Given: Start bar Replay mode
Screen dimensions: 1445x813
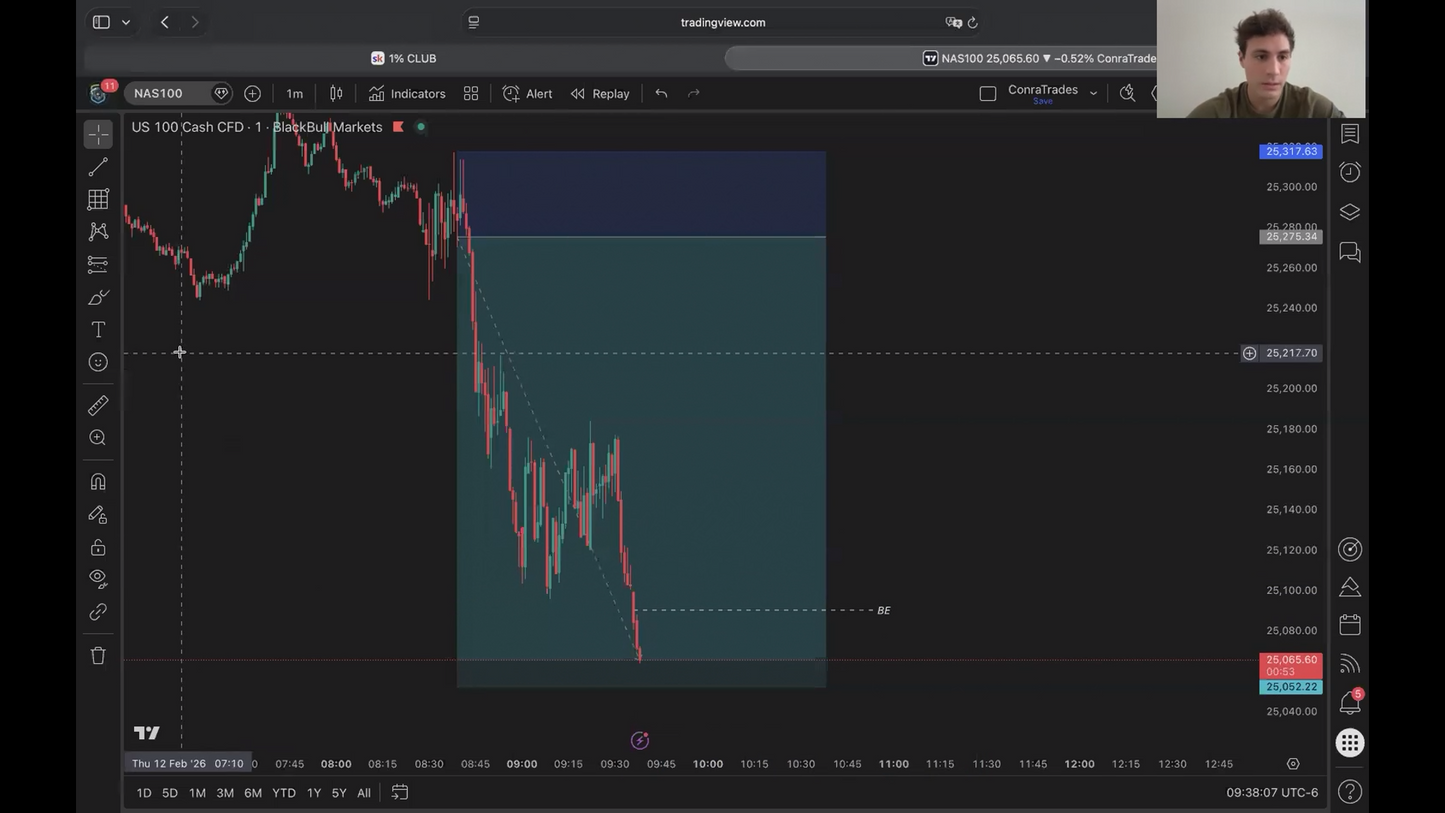Looking at the screenshot, I should (x=600, y=93).
